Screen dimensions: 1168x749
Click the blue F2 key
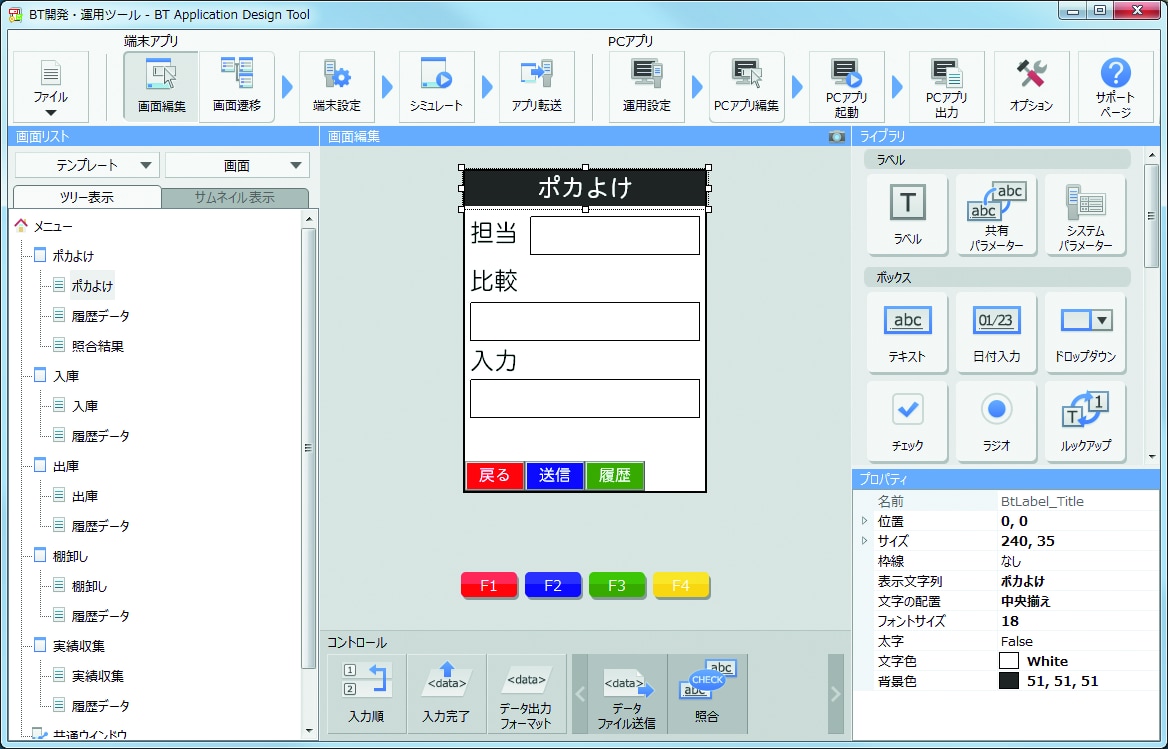pyautogui.click(x=553, y=585)
